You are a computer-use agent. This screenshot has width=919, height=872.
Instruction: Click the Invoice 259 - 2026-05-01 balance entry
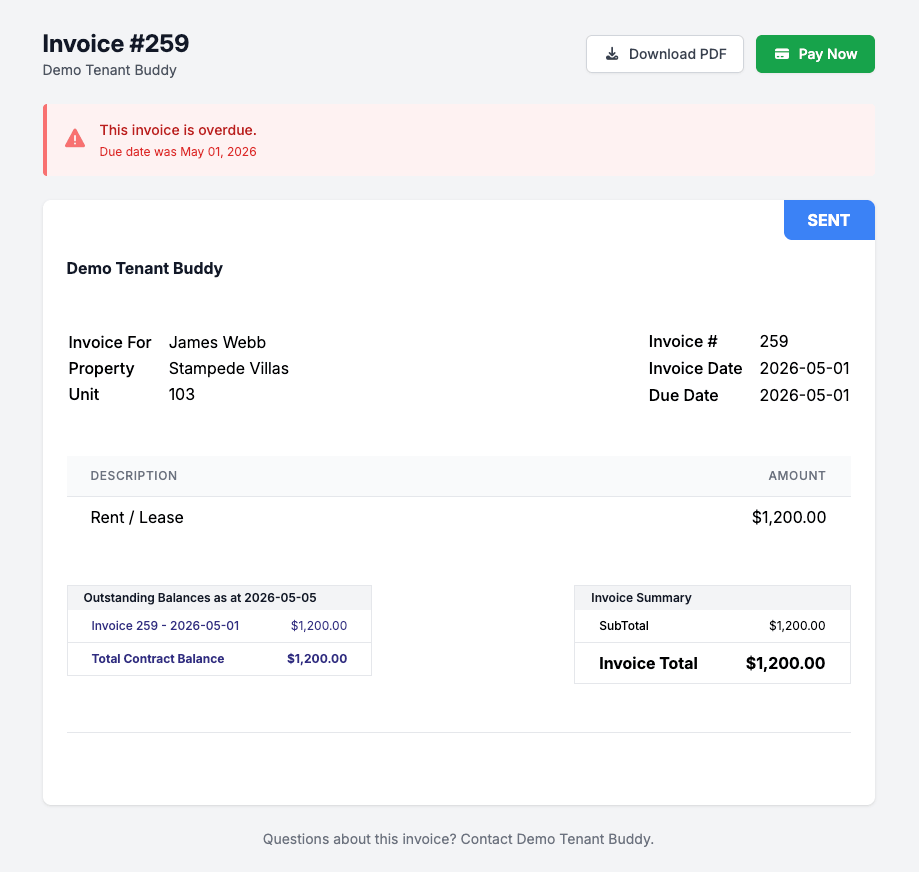point(165,626)
